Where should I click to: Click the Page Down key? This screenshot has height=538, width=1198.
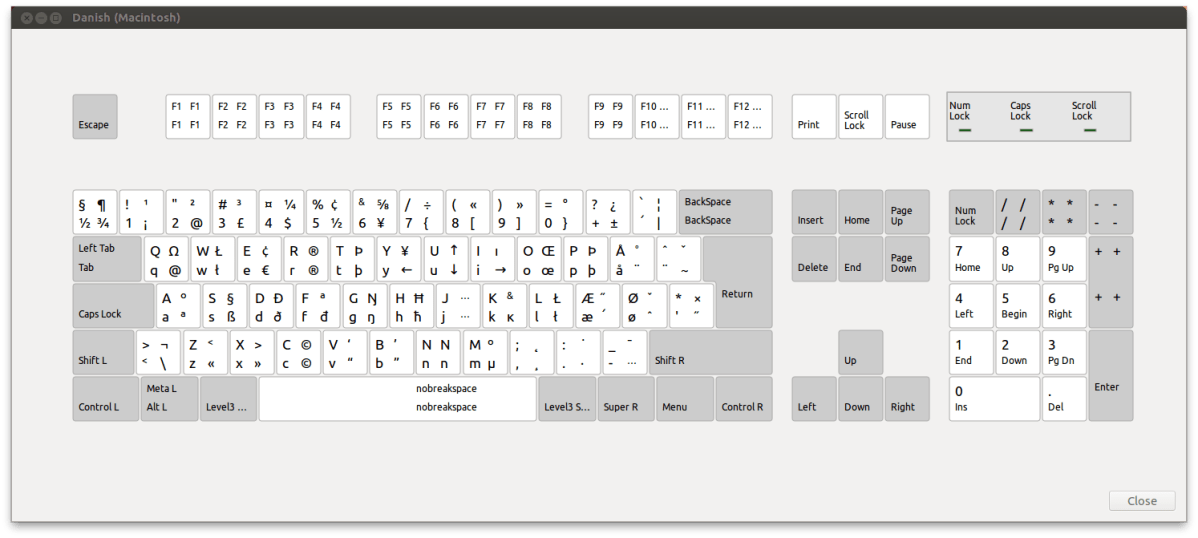[908, 258]
